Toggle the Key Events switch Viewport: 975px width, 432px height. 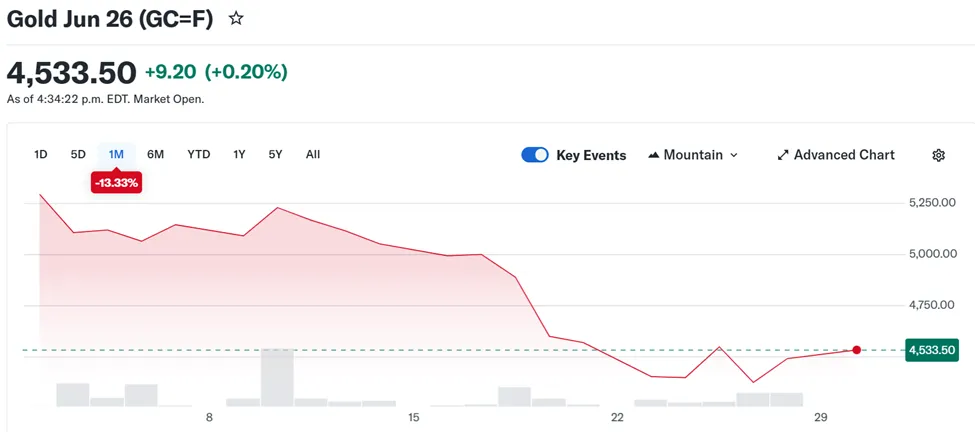point(535,155)
